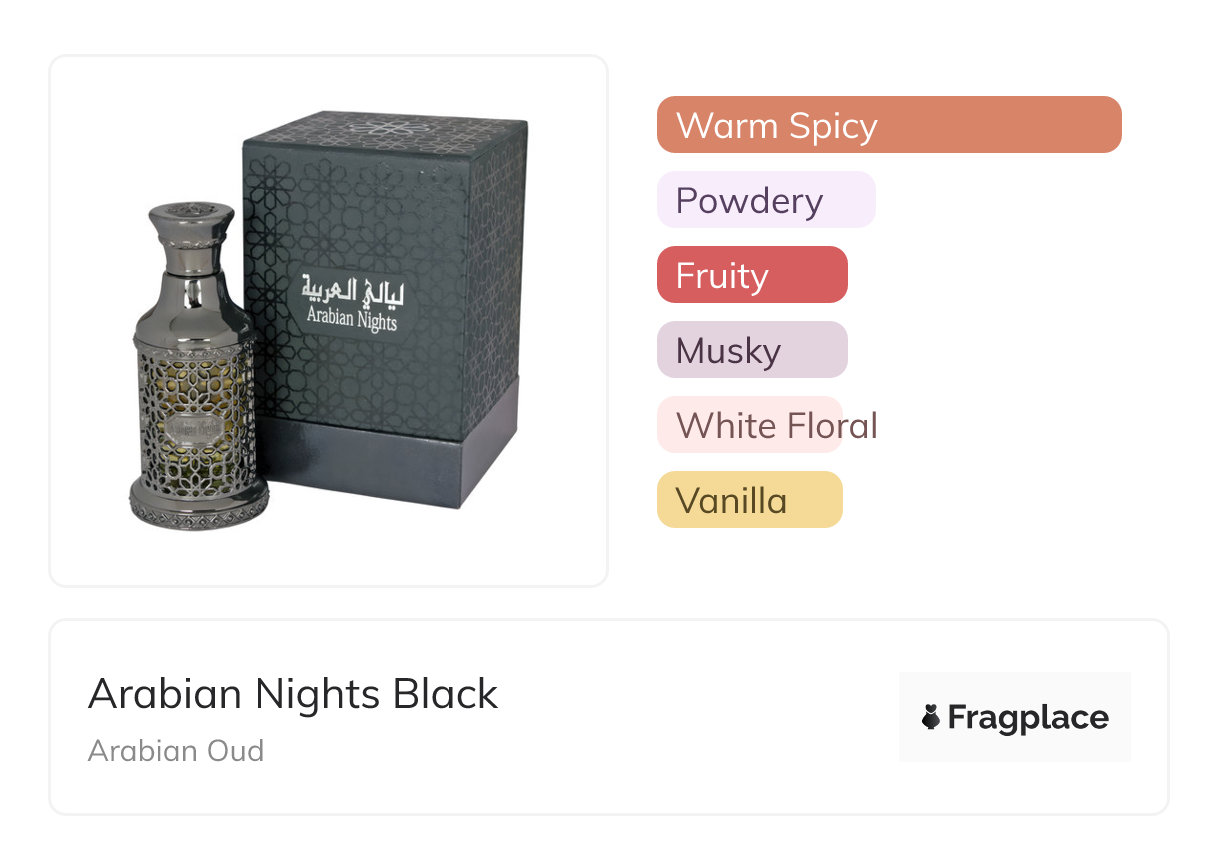Select the Powdery accord bar

(x=766, y=200)
